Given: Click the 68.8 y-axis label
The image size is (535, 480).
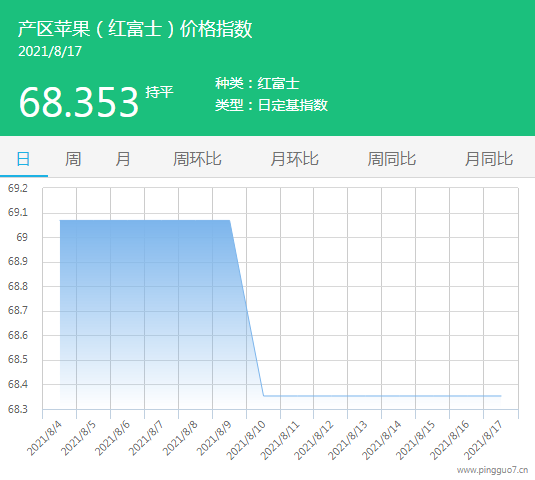Looking at the screenshot, I should [18, 286].
